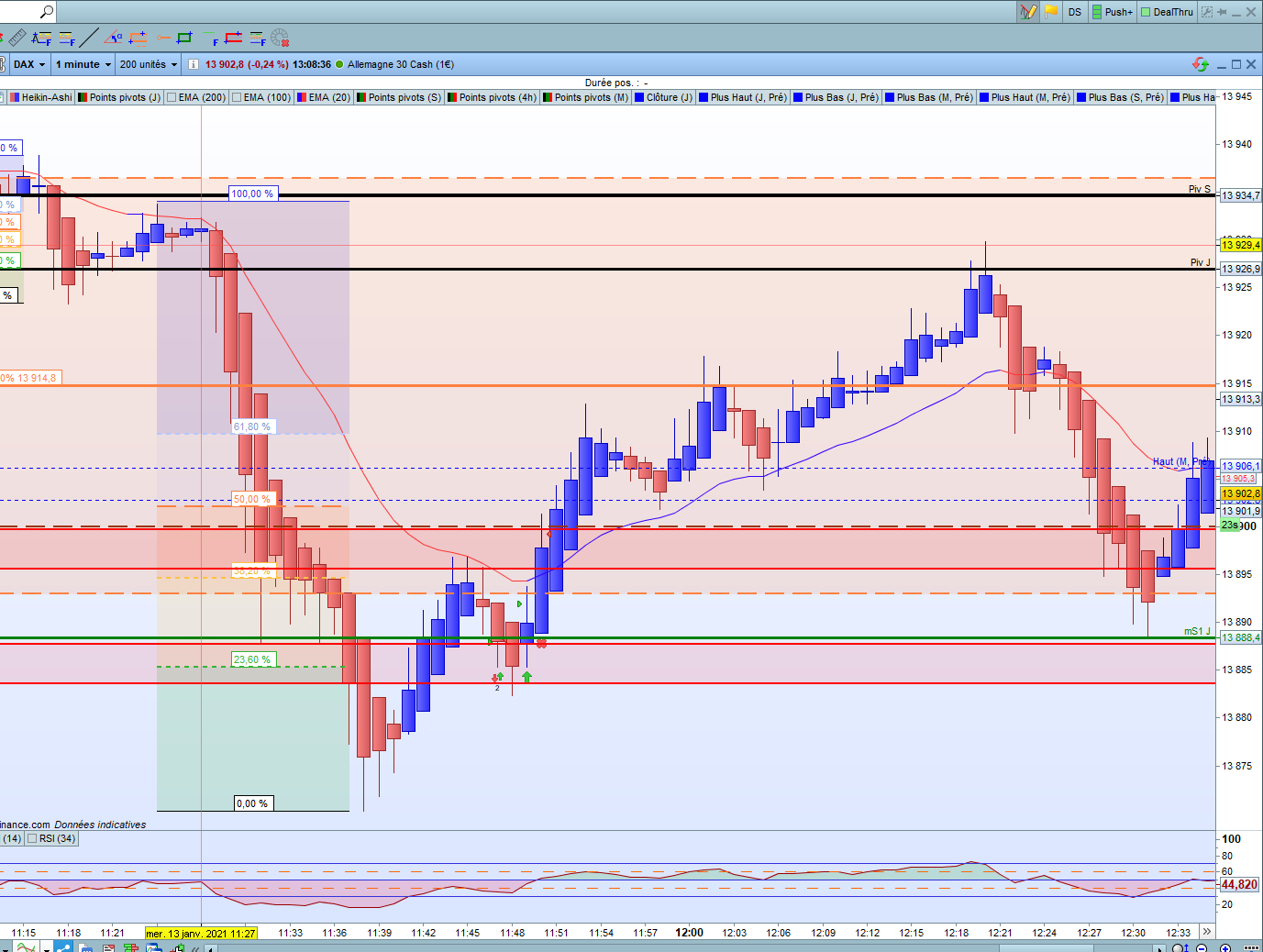The height and width of the screenshot is (952, 1263).
Task: Select the Points pivots (4h) indicator tab
Action: (492, 97)
